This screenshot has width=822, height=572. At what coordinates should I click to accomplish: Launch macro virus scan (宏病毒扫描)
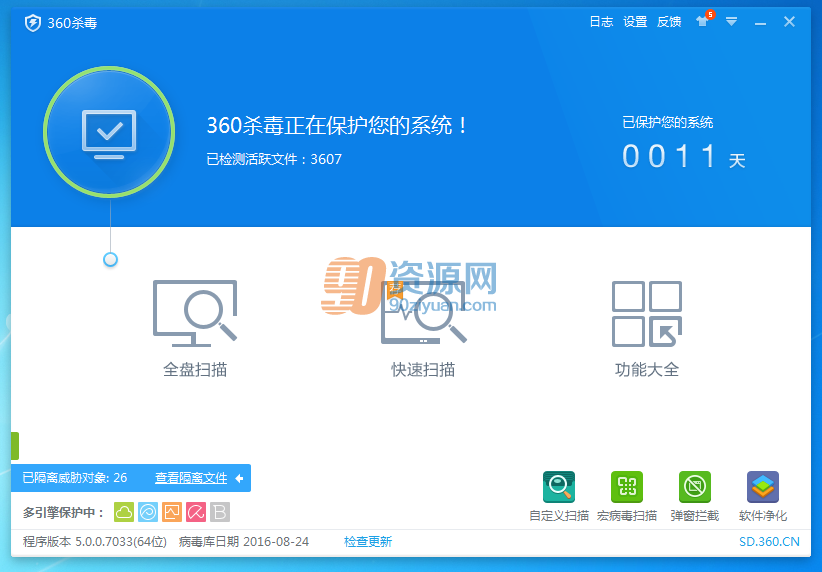pyautogui.click(x=626, y=496)
